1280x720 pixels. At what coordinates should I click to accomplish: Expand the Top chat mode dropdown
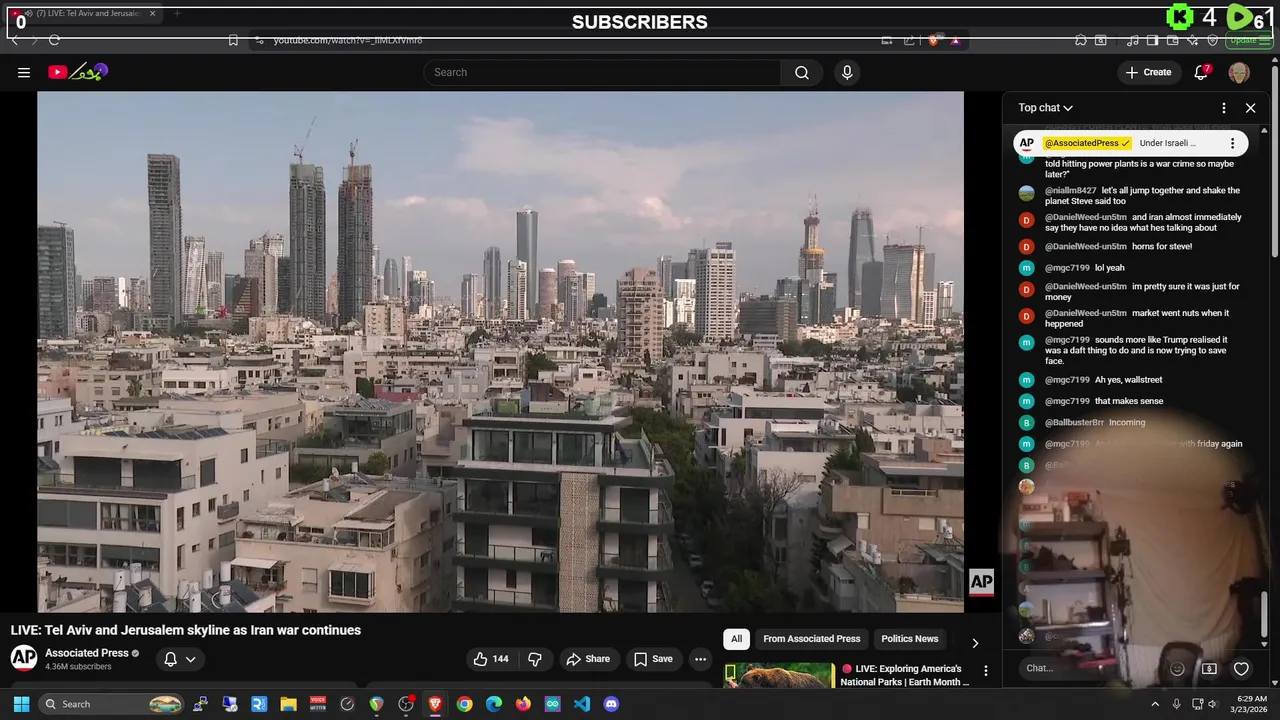click(x=1045, y=108)
